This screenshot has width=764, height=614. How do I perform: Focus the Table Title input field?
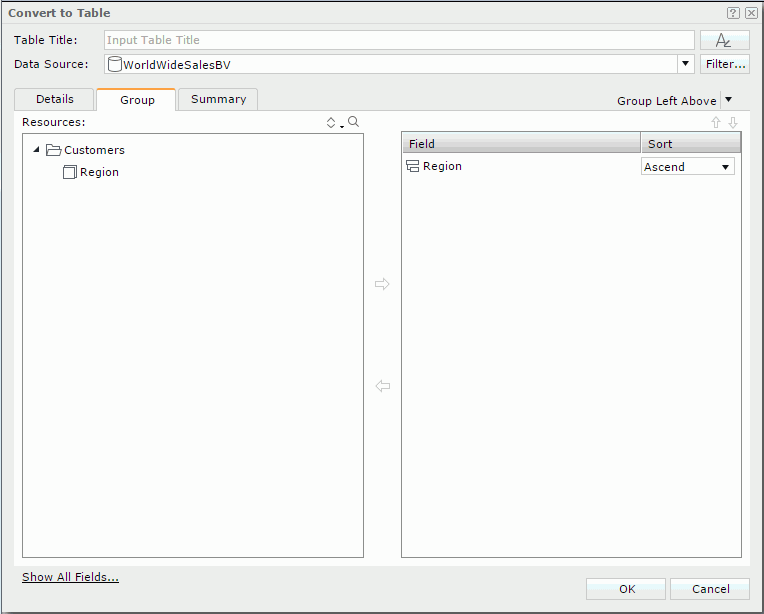point(399,40)
